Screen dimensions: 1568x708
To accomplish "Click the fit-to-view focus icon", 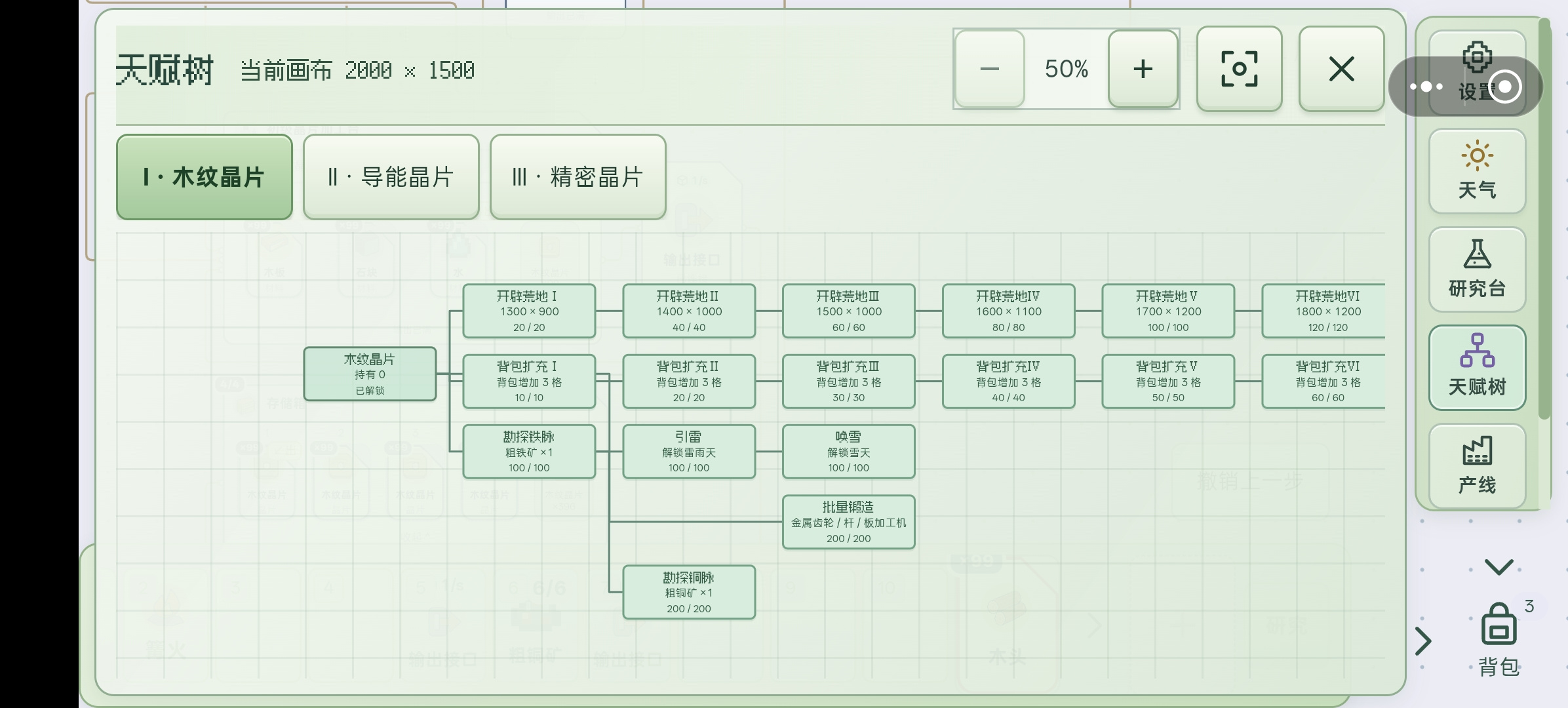I will (1239, 69).
